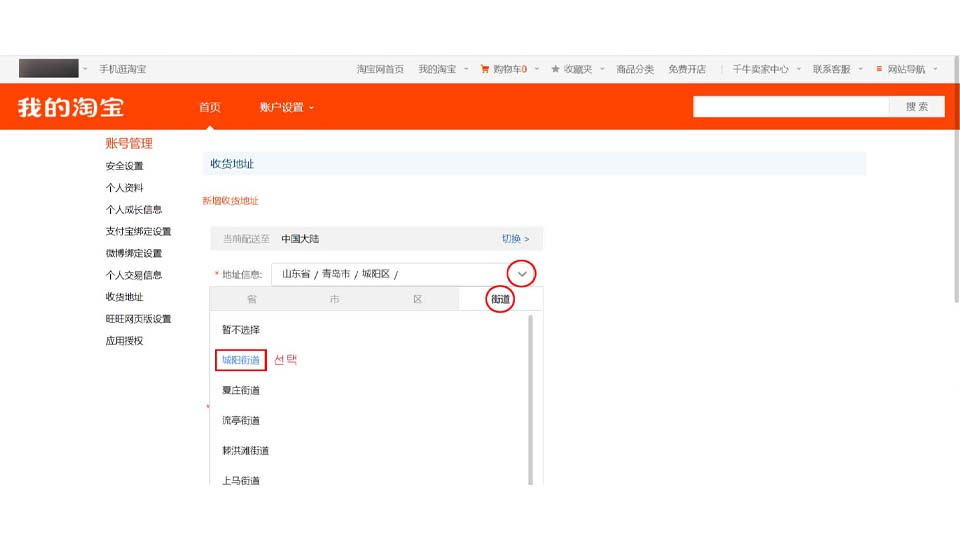Open the username account dropdown arrow
The image size is (960, 540).
85,69
